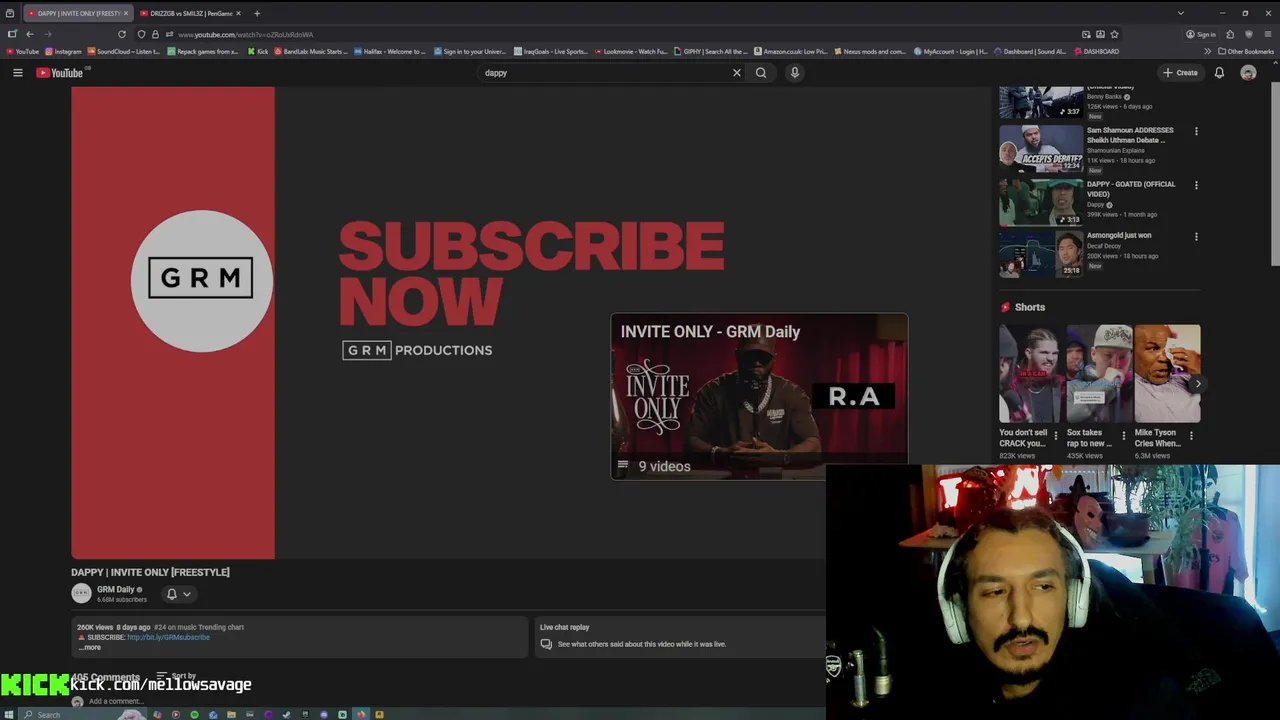Open the Sam Shamoun ADDRESSES video thumbnail
Screen dimensions: 1280x720
1041,148
